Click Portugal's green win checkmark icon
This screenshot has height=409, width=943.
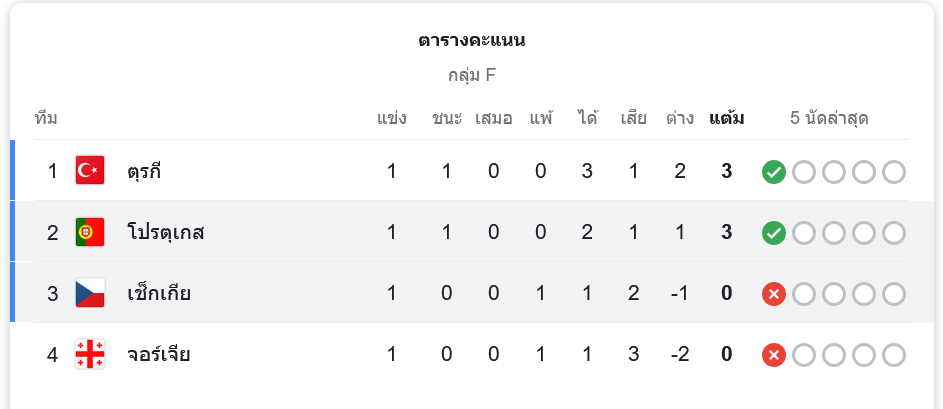774,233
